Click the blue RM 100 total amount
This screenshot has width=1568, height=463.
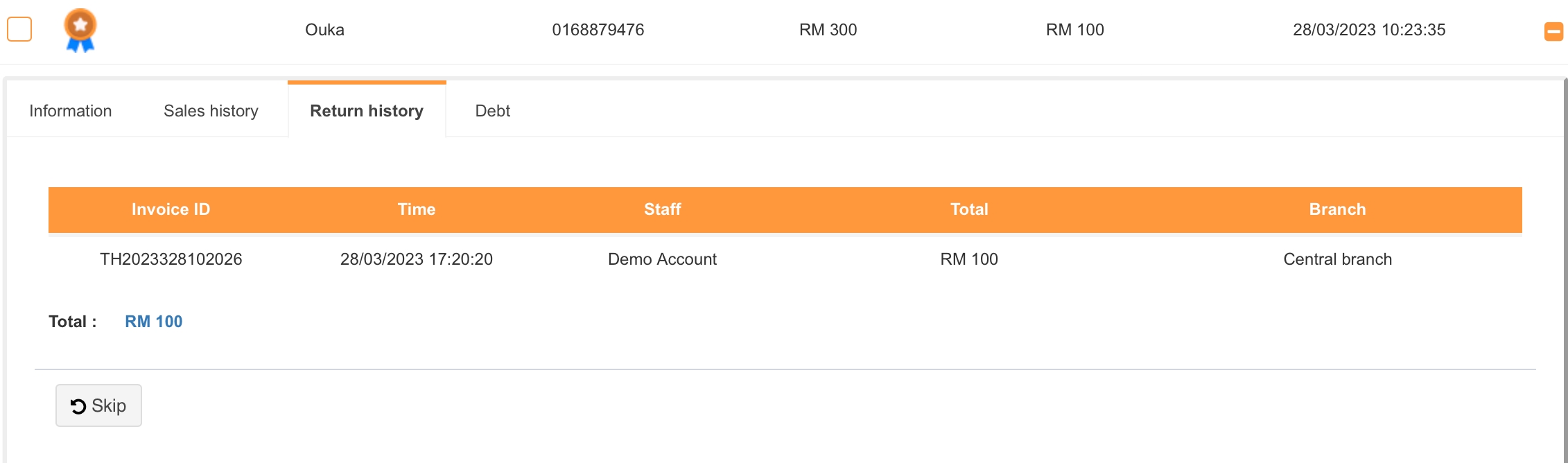153,322
